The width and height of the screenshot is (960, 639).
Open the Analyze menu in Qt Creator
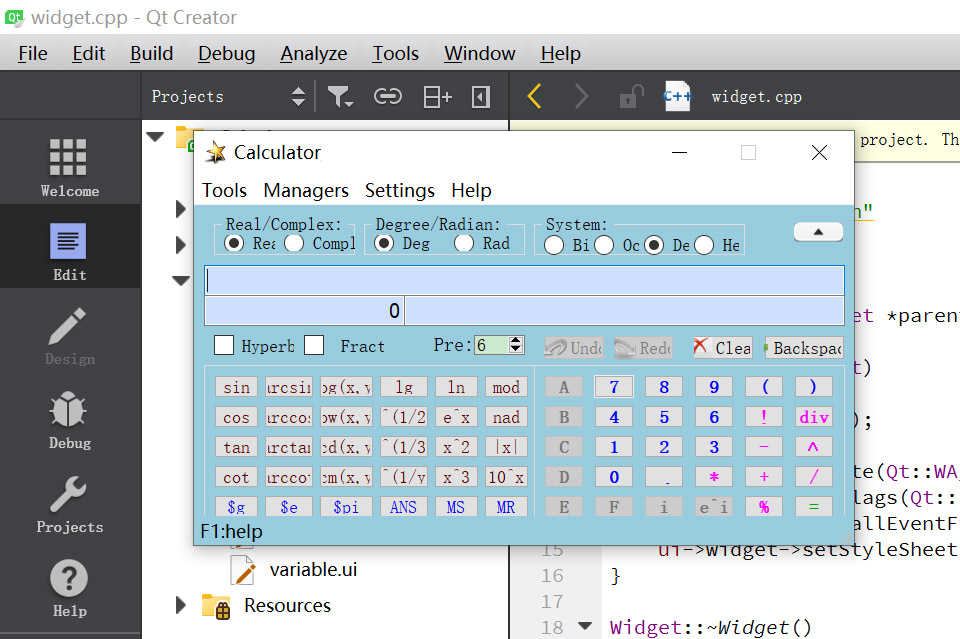tap(313, 54)
